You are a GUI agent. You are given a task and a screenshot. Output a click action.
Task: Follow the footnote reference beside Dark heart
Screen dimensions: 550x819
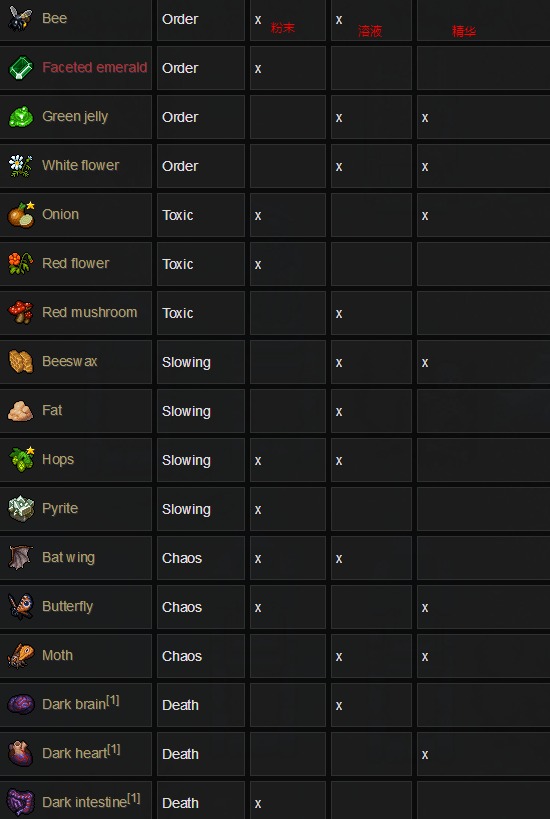point(114,750)
